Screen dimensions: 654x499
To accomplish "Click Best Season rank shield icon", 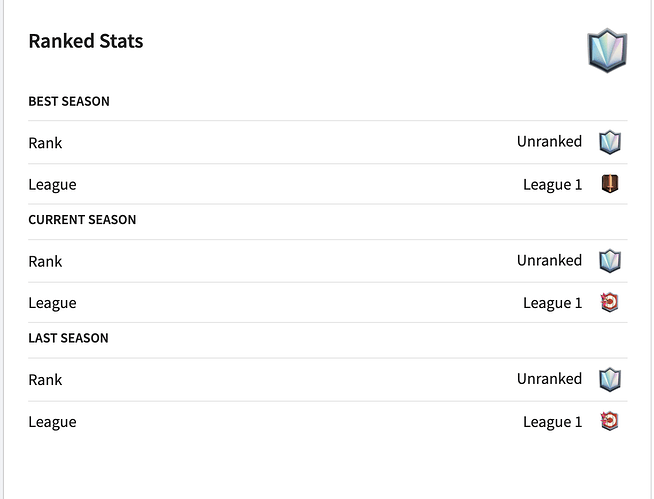I will 609,142.
